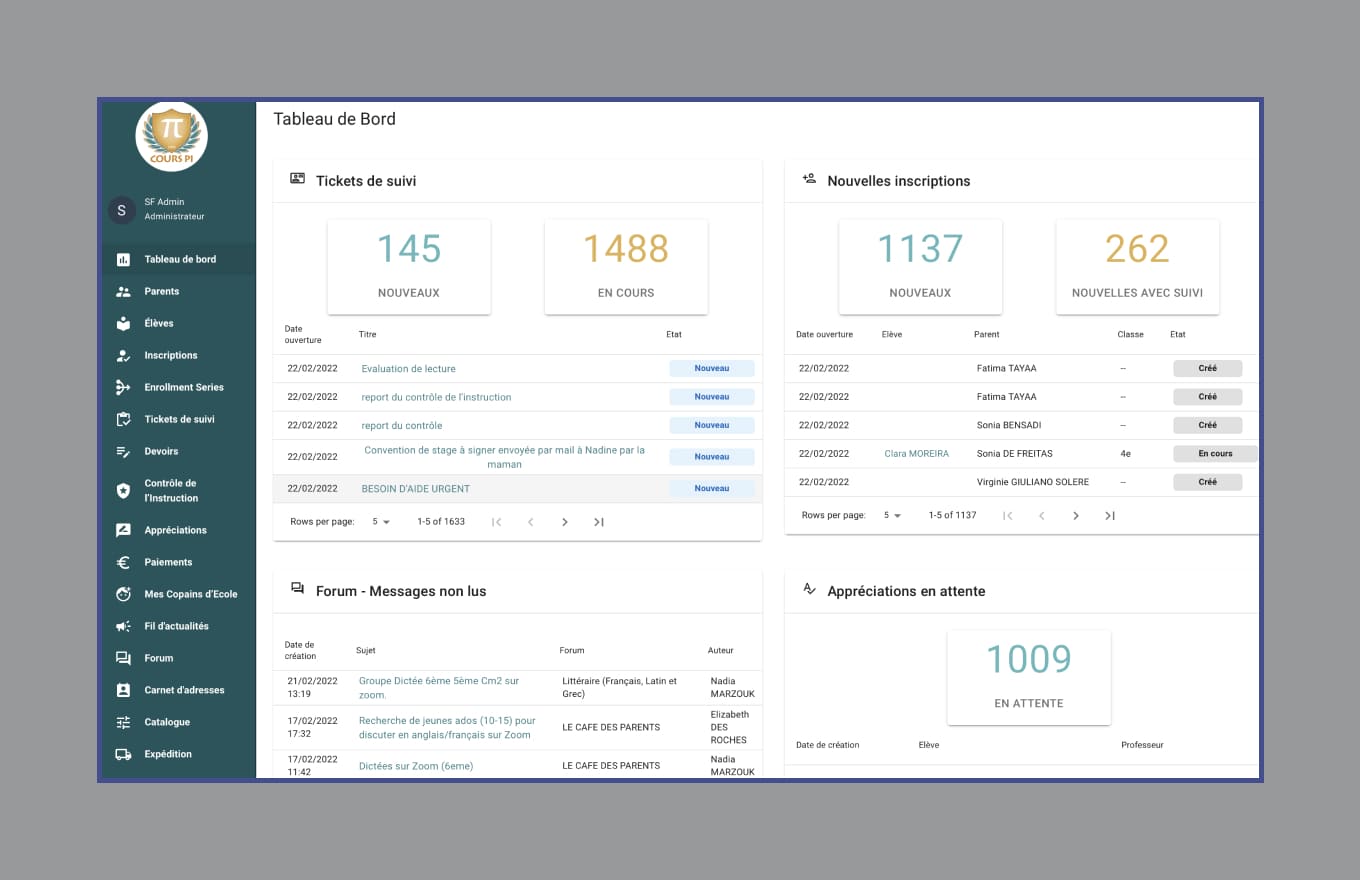Open the BESOIN D'AIDE URGENT ticket
The width and height of the screenshot is (1360, 880).
(415, 489)
